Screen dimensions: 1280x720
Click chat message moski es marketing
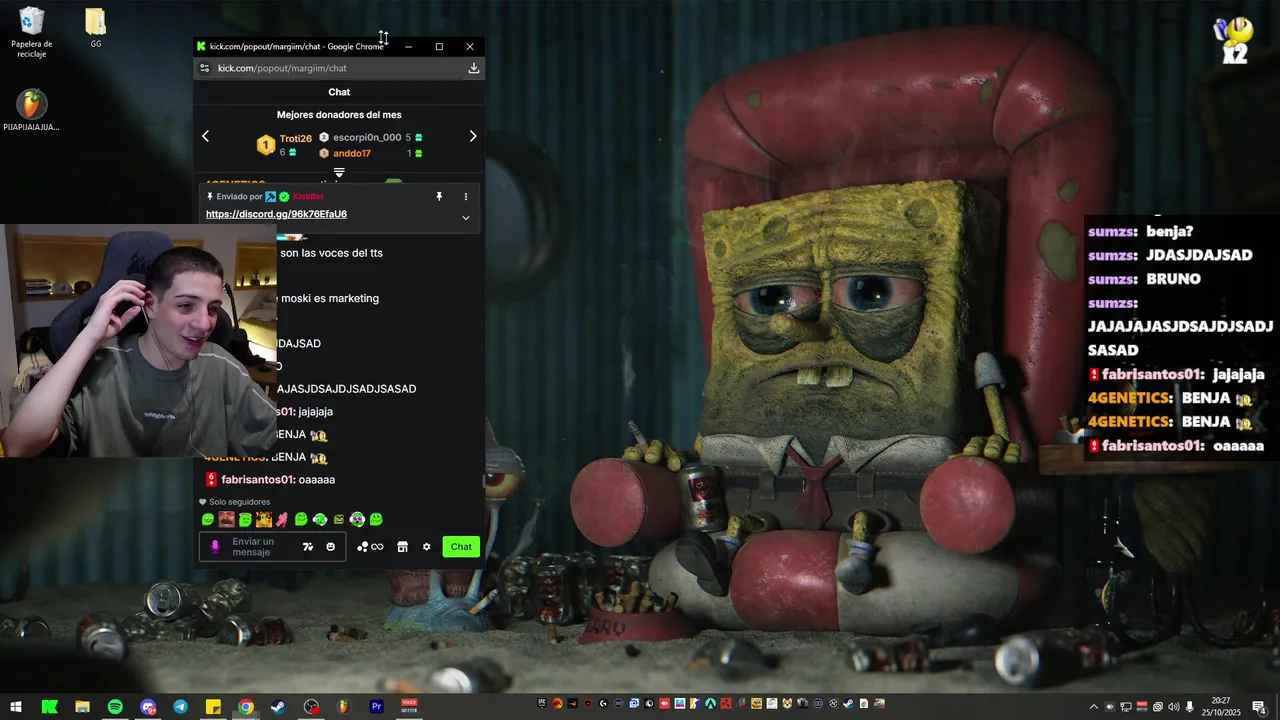click(330, 298)
